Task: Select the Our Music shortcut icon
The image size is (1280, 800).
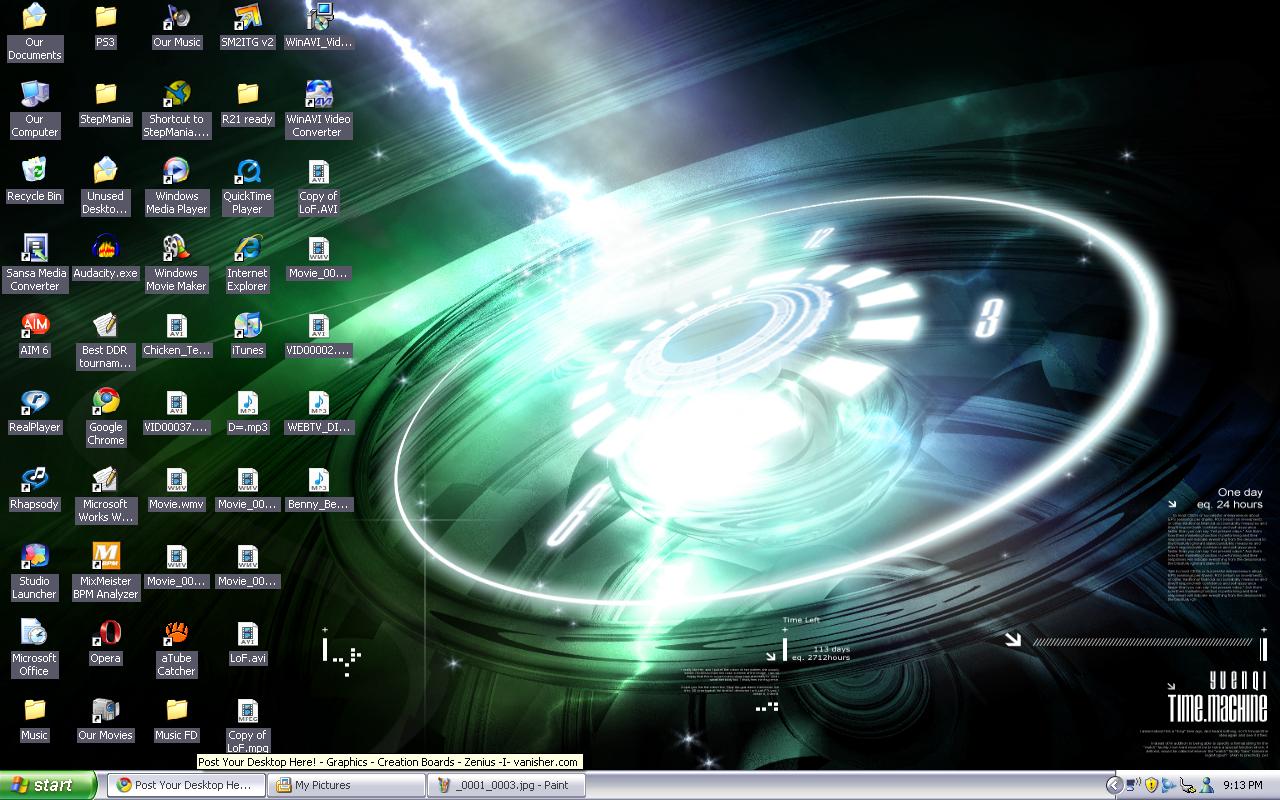Action: click(x=177, y=26)
